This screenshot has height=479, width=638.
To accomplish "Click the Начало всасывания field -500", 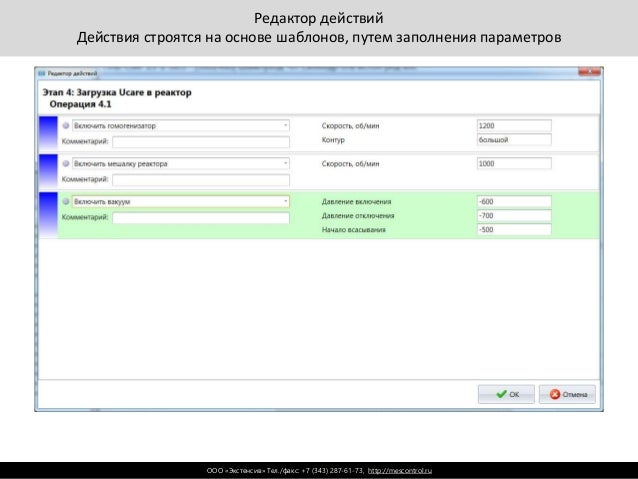I will click(514, 230).
